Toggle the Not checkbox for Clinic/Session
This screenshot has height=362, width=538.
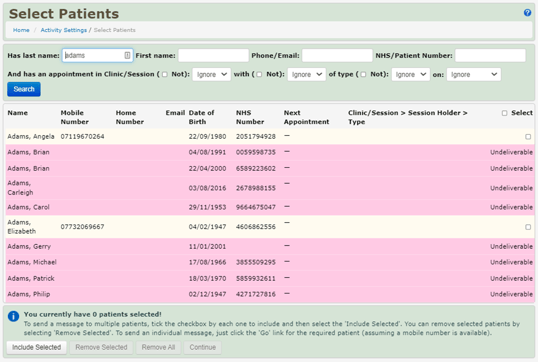point(165,74)
